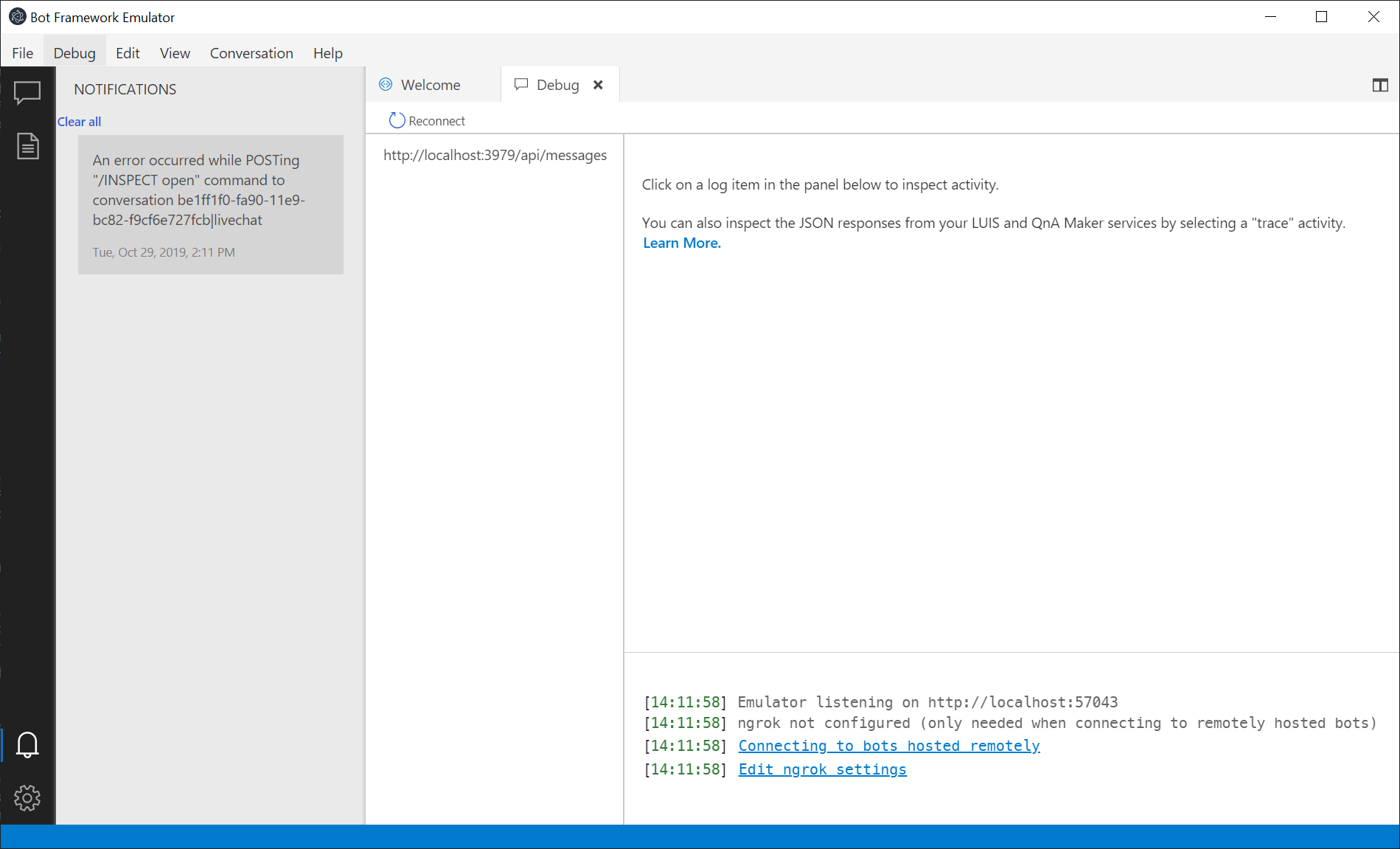The height and width of the screenshot is (849, 1400).
Task: Click the localhost:3979/api/messages endpoint text
Action: [495, 155]
